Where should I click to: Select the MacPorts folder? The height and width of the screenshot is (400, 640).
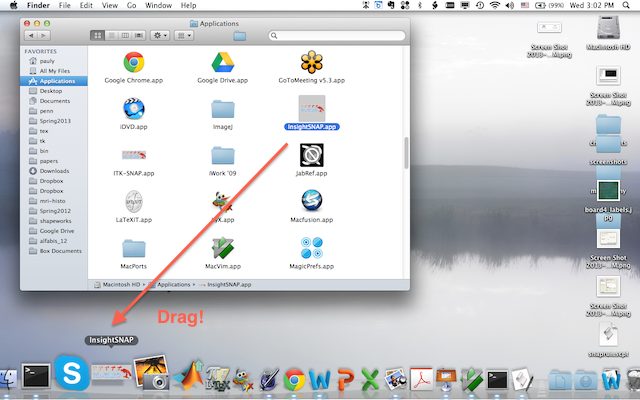coord(134,249)
